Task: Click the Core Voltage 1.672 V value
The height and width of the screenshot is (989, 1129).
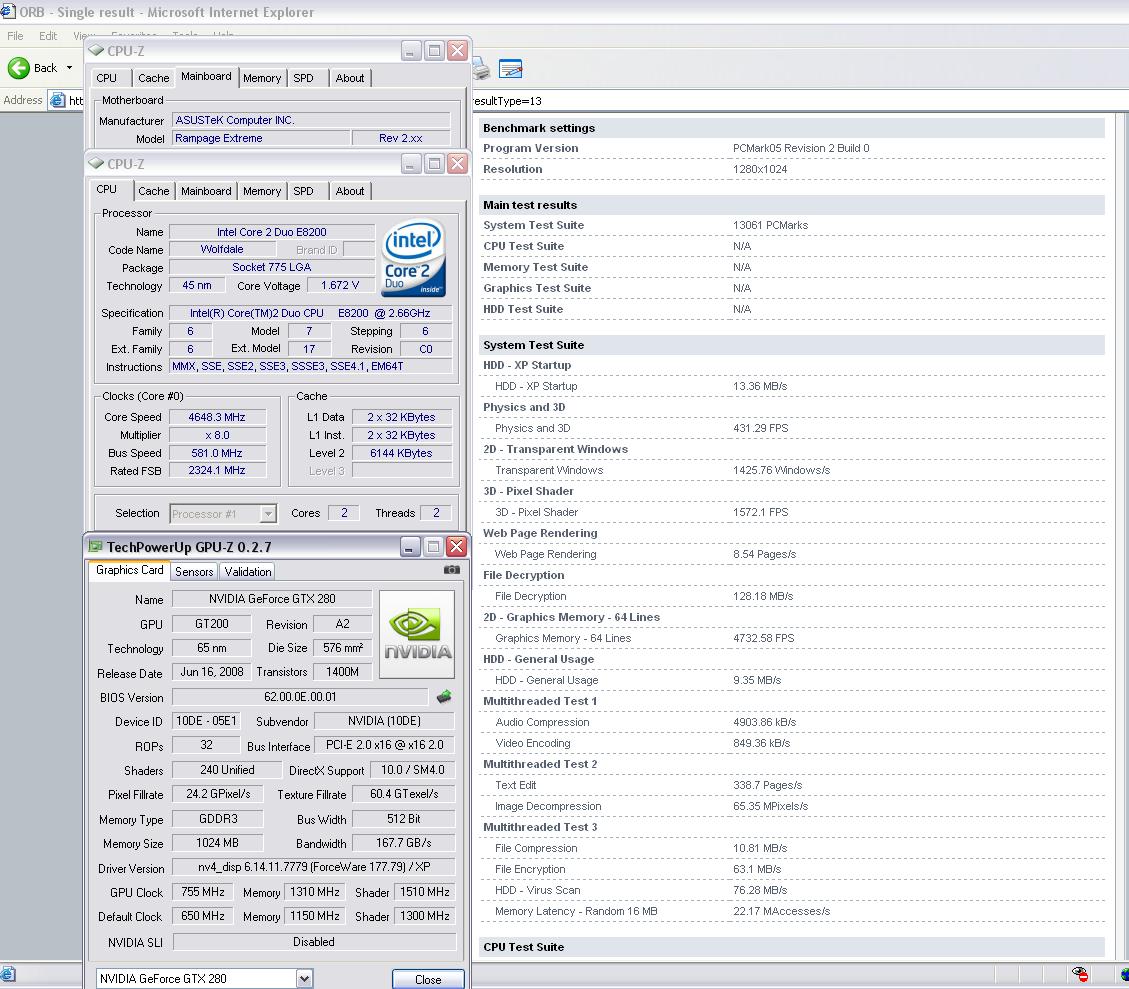Action: tap(340, 286)
